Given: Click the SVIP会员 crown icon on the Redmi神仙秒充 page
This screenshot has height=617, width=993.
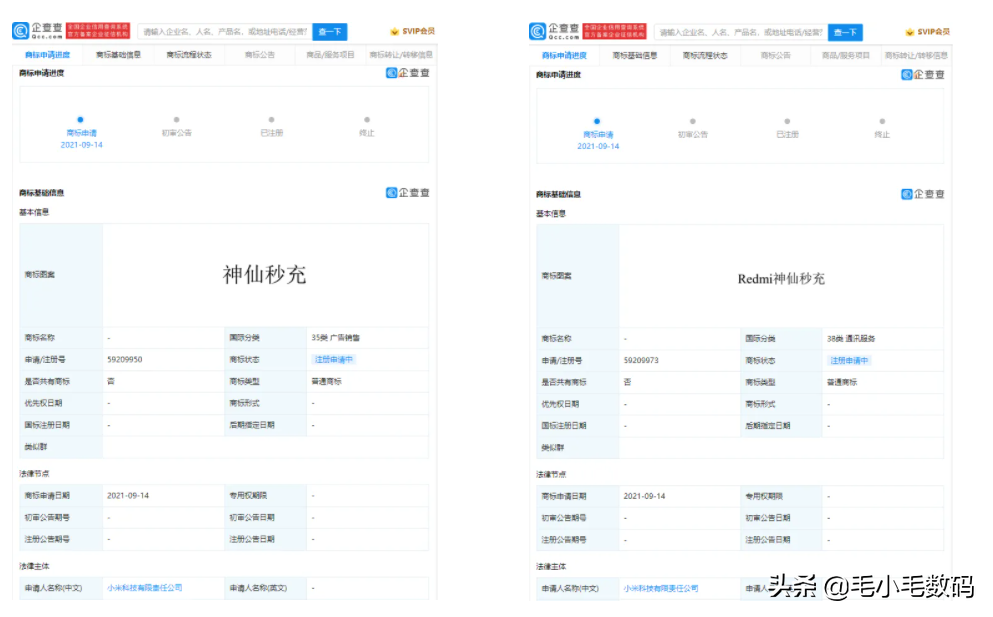Looking at the screenshot, I should pos(910,32).
